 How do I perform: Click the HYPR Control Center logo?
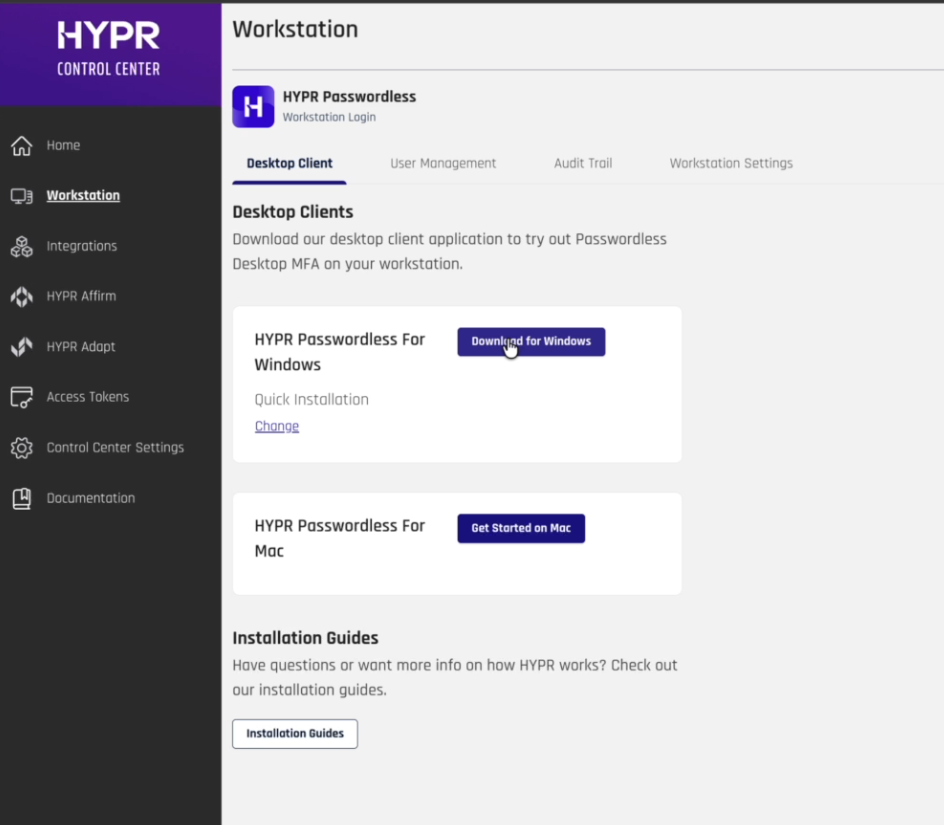pos(109,50)
